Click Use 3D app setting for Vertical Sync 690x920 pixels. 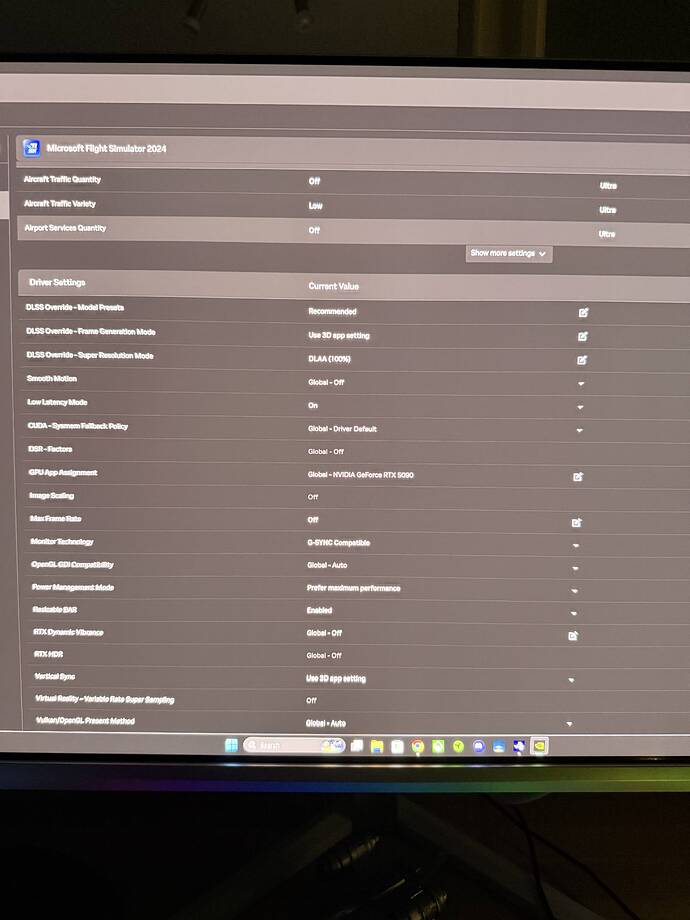[336, 679]
